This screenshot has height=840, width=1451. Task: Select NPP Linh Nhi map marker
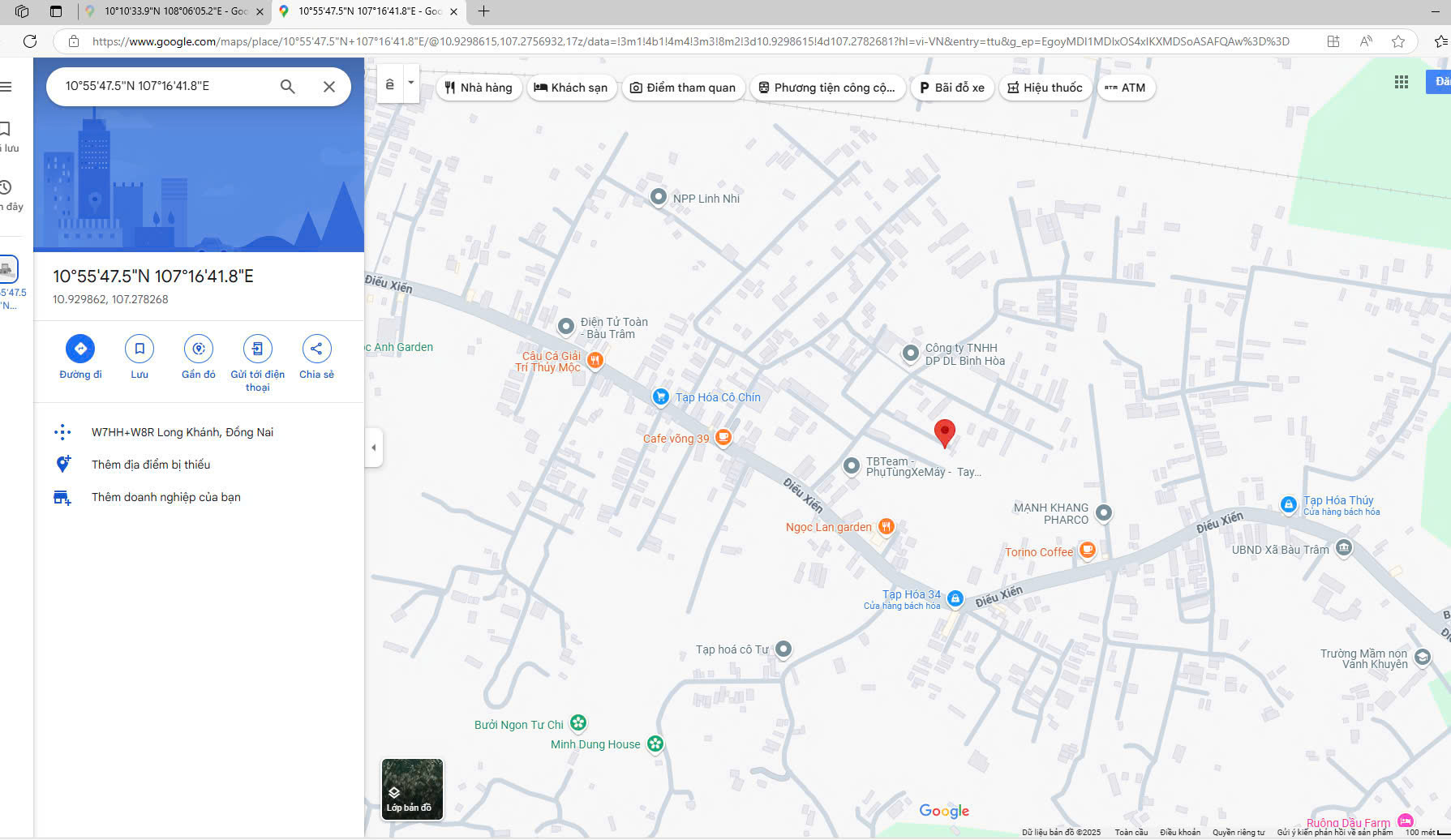pos(659,197)
